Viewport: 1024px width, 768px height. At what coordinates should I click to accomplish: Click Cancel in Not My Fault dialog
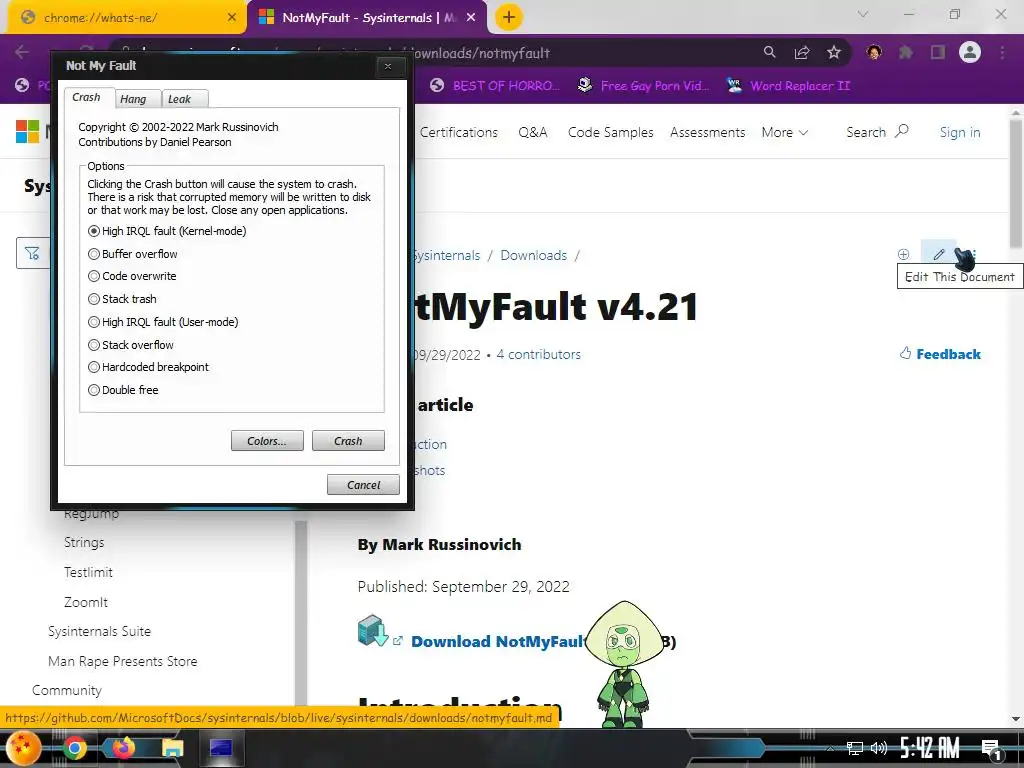[x=363, y=485]
